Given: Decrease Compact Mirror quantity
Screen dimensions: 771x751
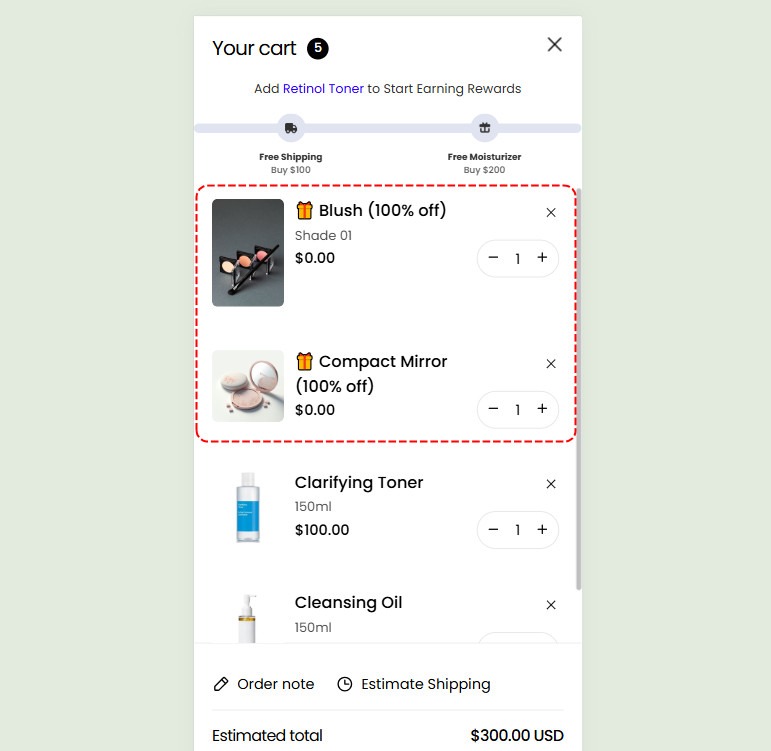Looking at the screenshot, I should point(493,409).
